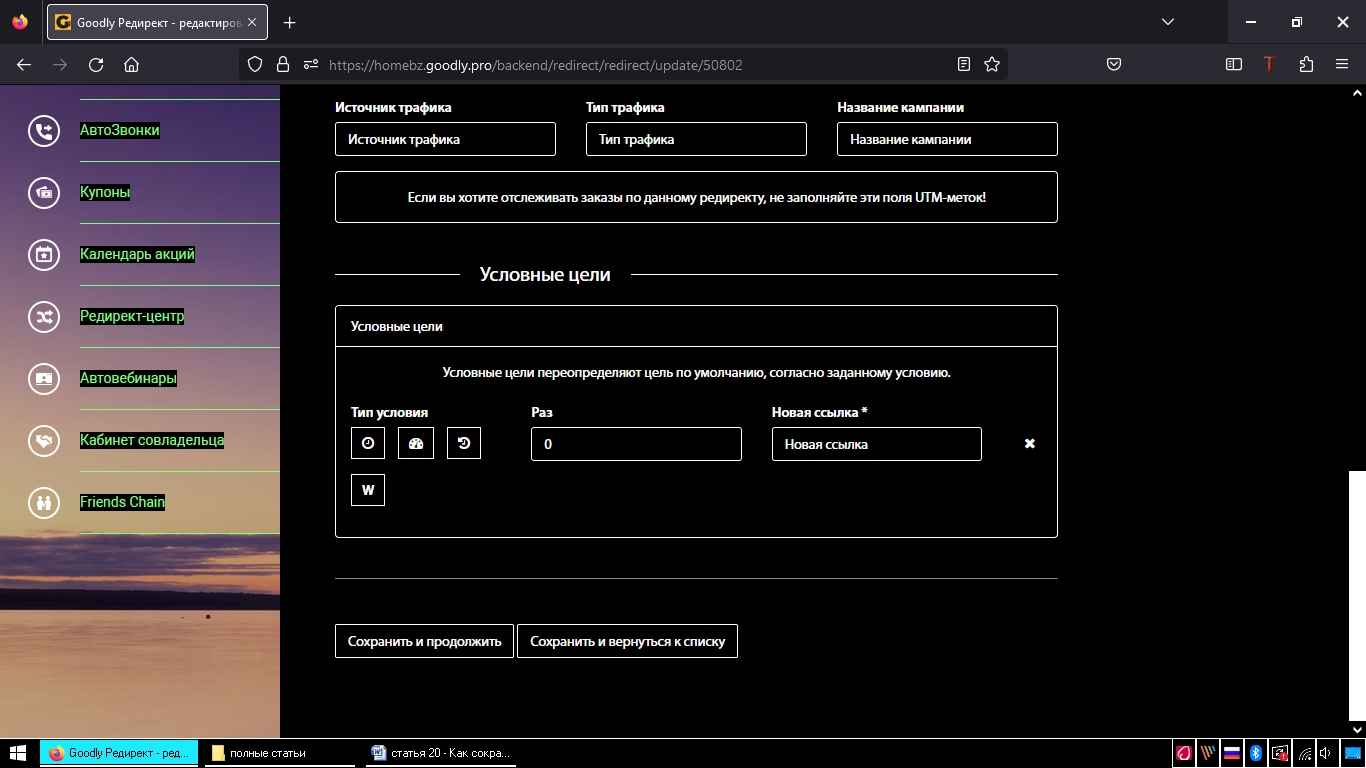Click the UTM-меток warning notice text

697,197
